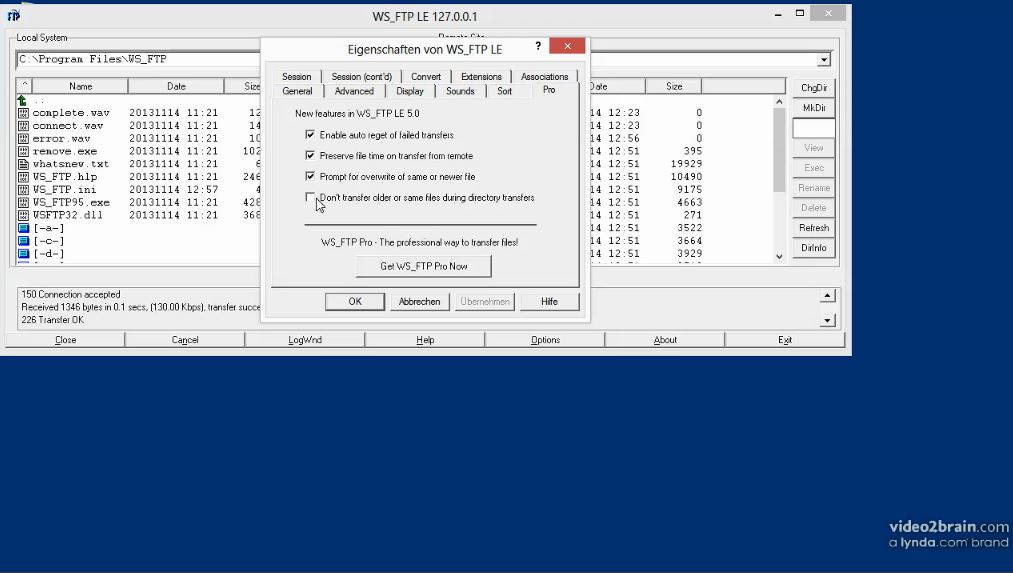Click the remote file mask input field
The image size is (1013, 573).
pos(814,128)
